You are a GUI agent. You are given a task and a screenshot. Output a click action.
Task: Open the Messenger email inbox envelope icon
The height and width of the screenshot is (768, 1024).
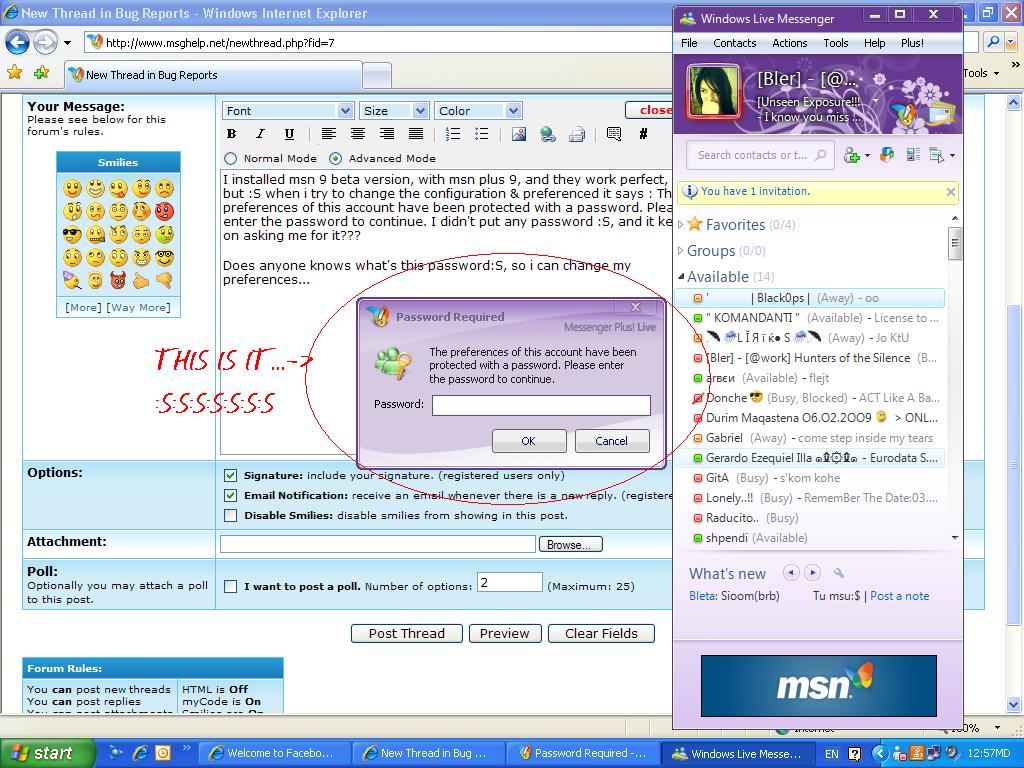coord(941,112)
